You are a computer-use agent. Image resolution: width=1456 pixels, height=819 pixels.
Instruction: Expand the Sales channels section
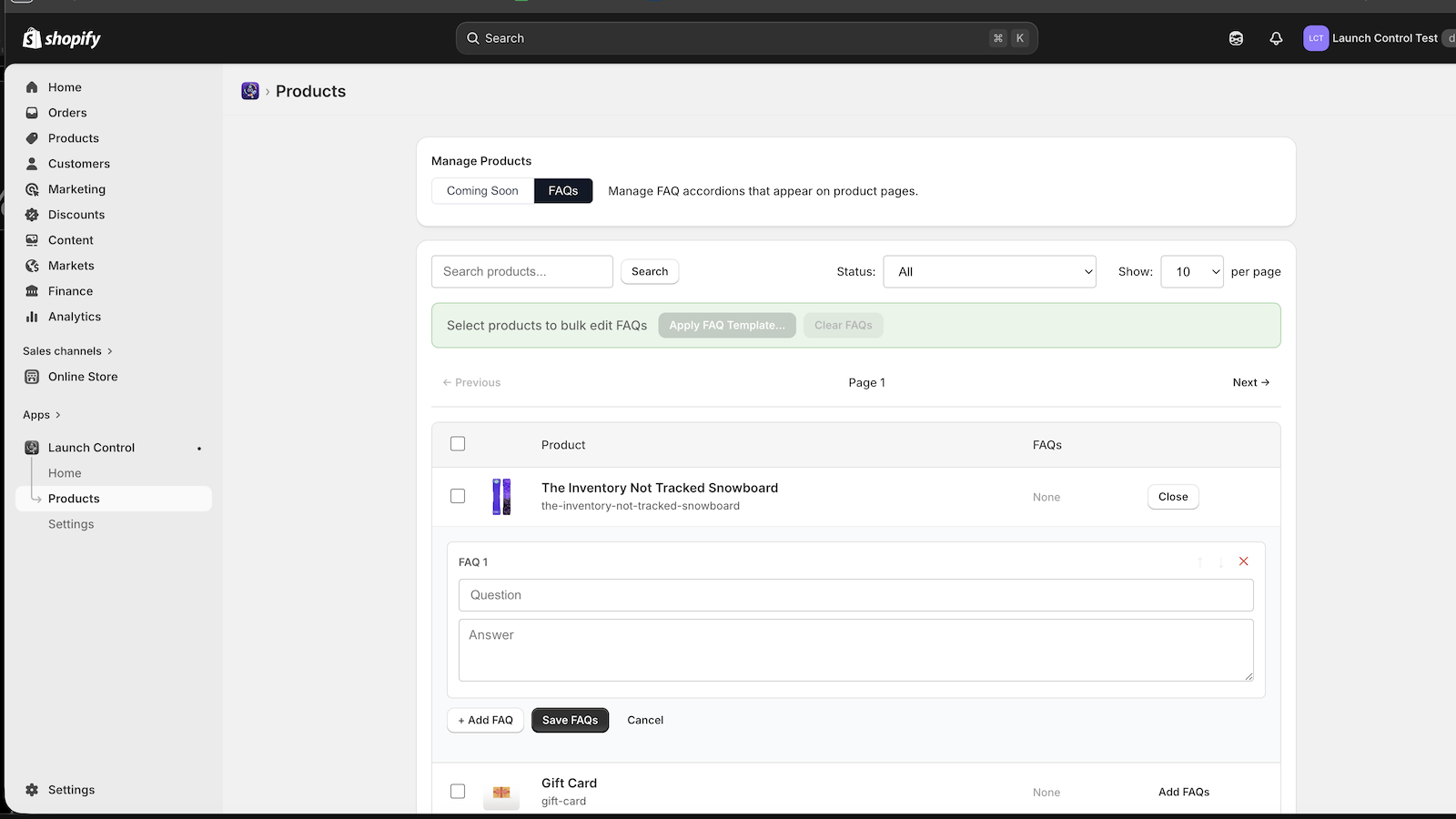coord(66,350)
